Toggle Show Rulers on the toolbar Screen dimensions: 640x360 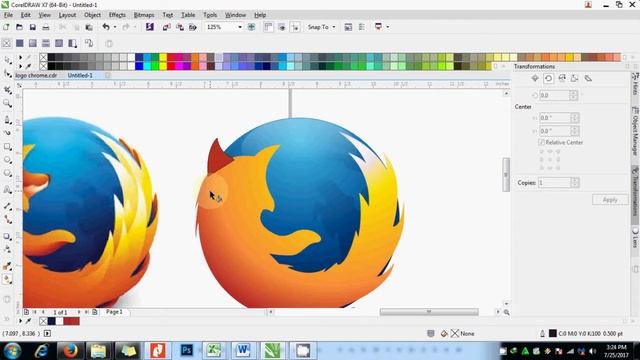click(268, 27)
